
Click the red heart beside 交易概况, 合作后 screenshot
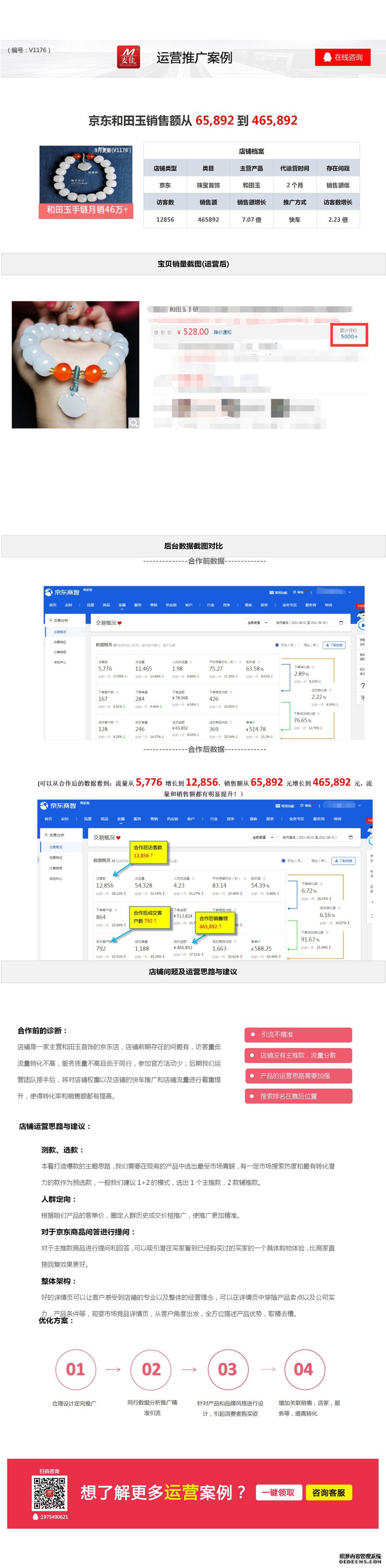118,838
